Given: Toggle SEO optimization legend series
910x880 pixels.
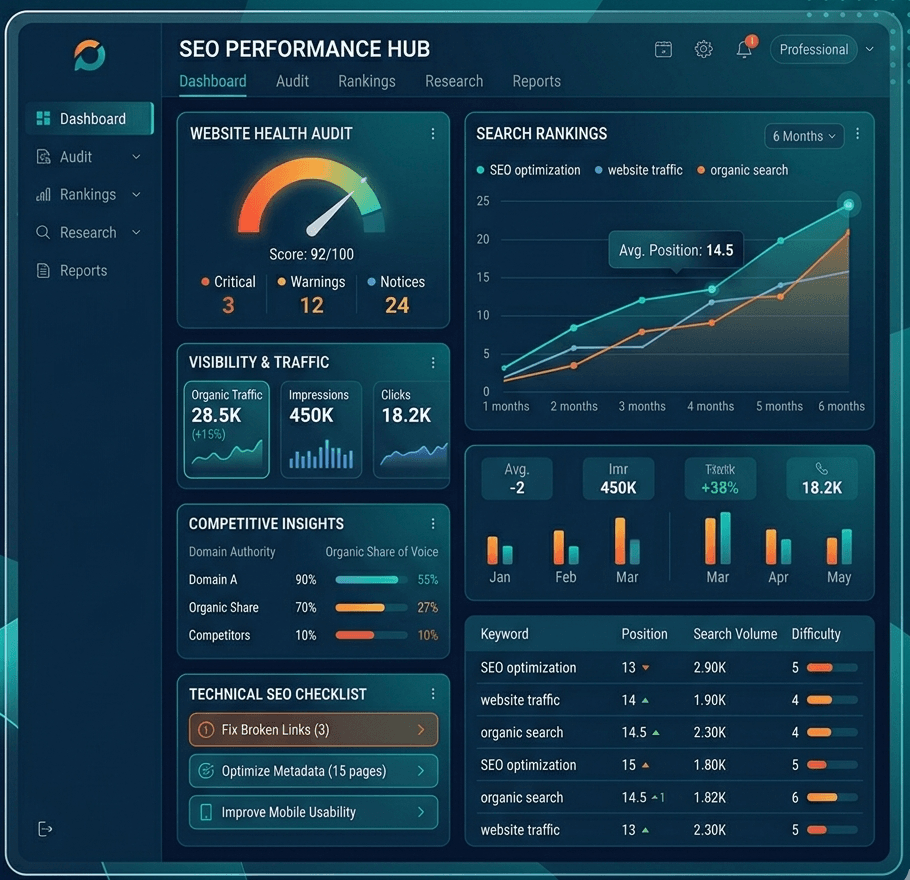Looking at the screenshot, I should [x=528, y=170].
